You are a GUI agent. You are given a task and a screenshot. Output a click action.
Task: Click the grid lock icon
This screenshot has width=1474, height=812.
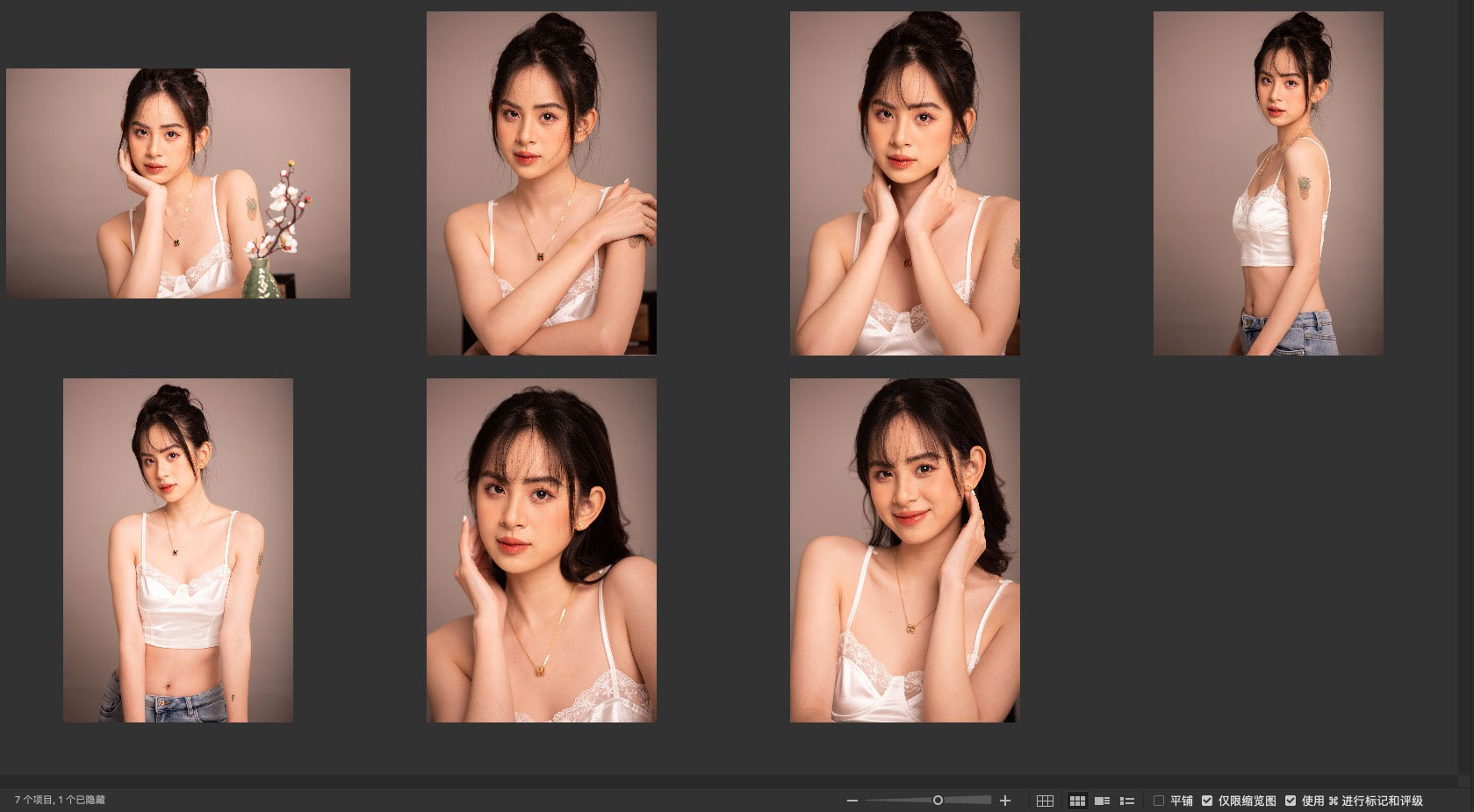[x=1045, y=801]
